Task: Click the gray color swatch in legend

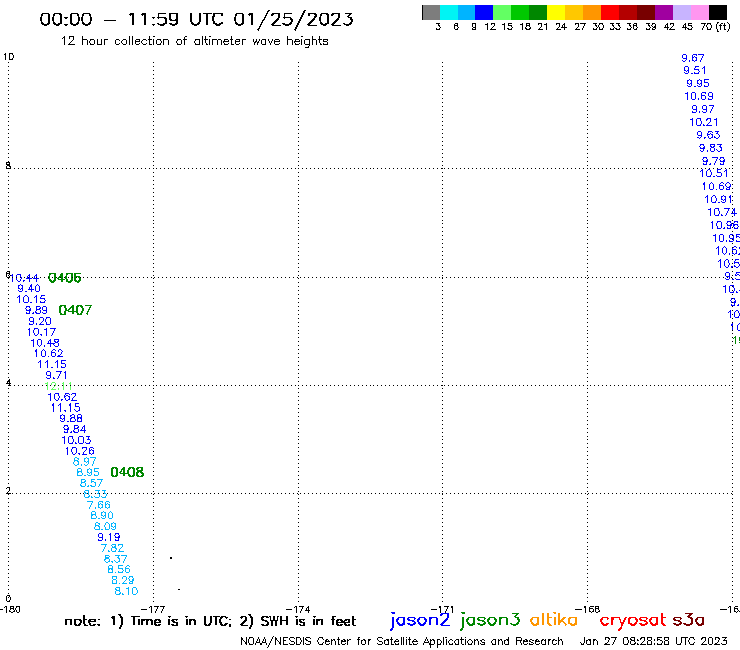Action: tap(431, 12)
